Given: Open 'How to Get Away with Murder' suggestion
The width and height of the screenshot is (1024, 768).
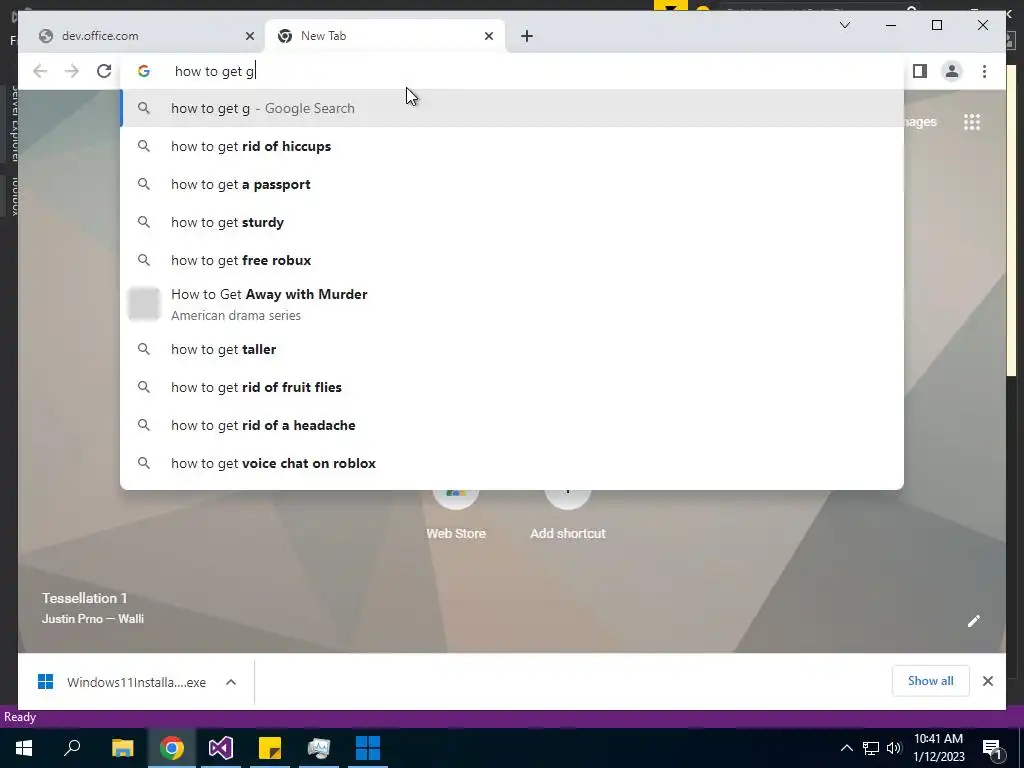Looking at the screenshot, I should tap(512, 304).
